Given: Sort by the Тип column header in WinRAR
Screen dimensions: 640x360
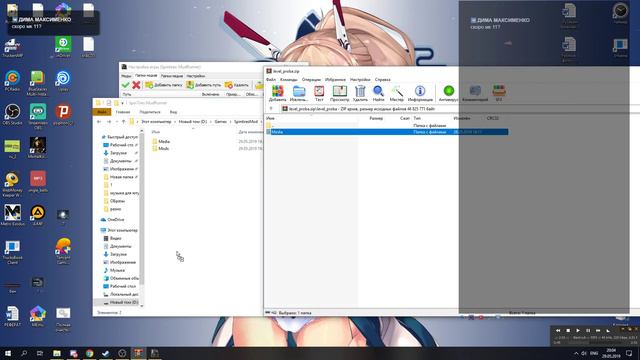Looking at the screenshot, I should (x=417, y=118).
